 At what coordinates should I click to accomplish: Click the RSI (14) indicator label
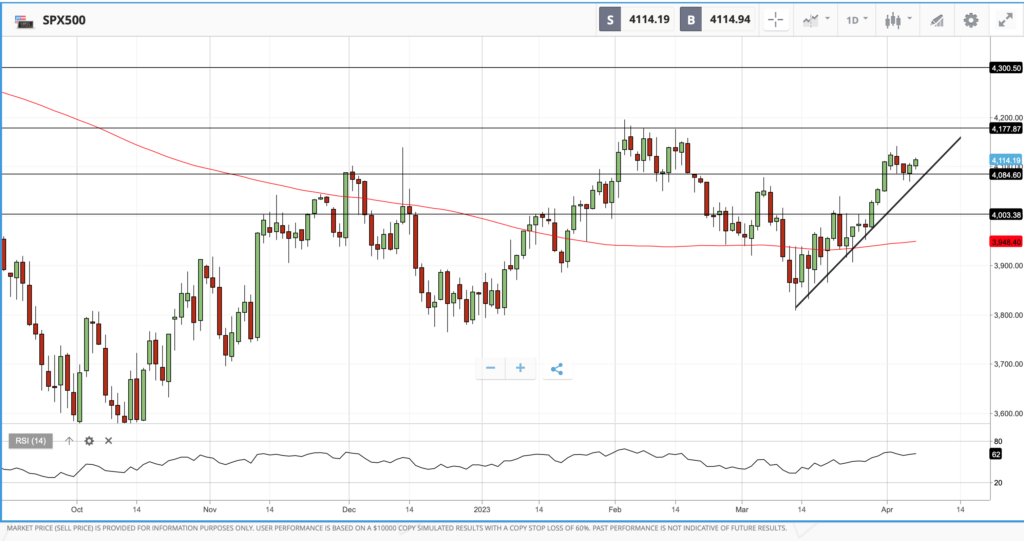pos(32,440)
